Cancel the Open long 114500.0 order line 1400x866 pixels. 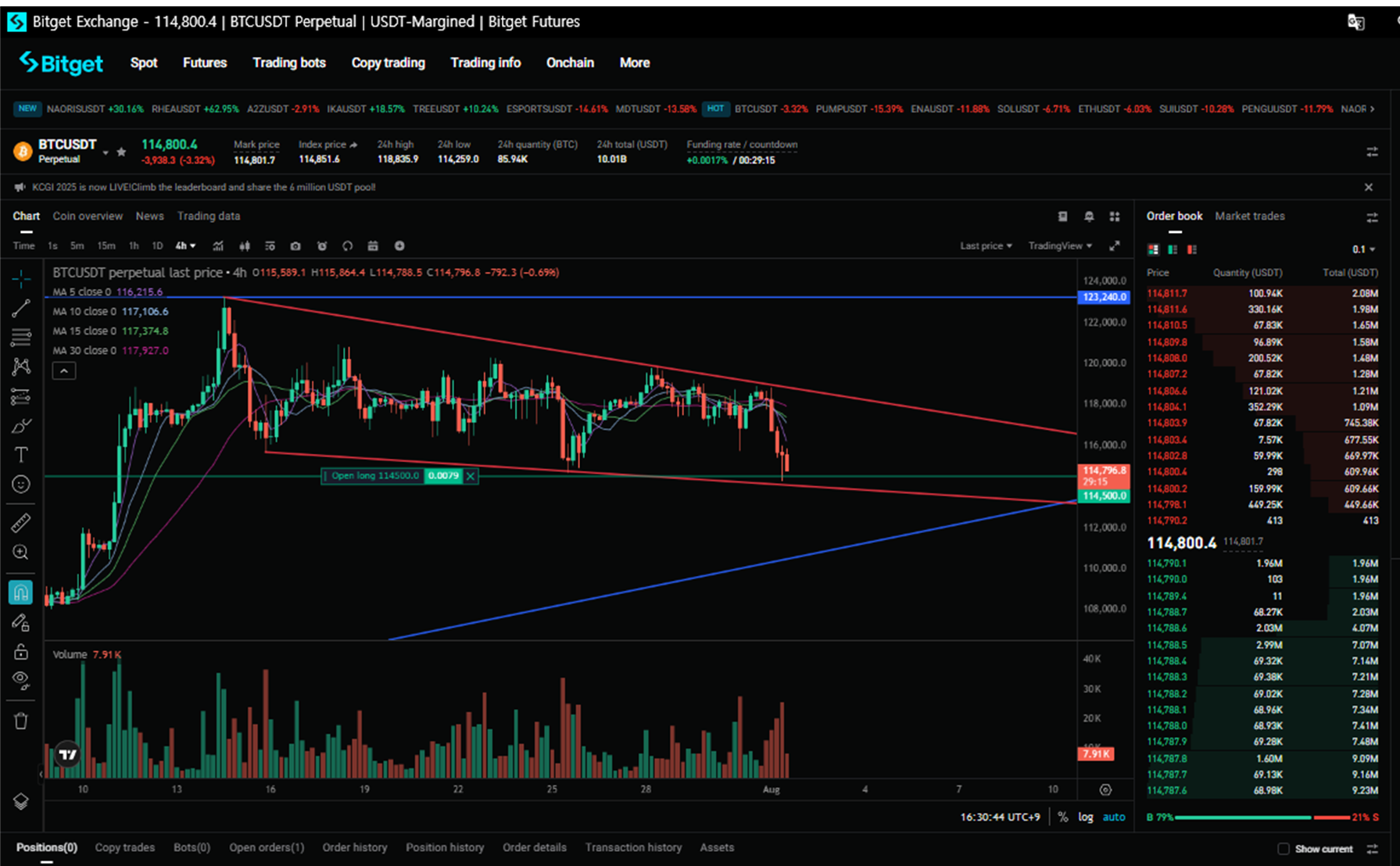tap(471, 475)
